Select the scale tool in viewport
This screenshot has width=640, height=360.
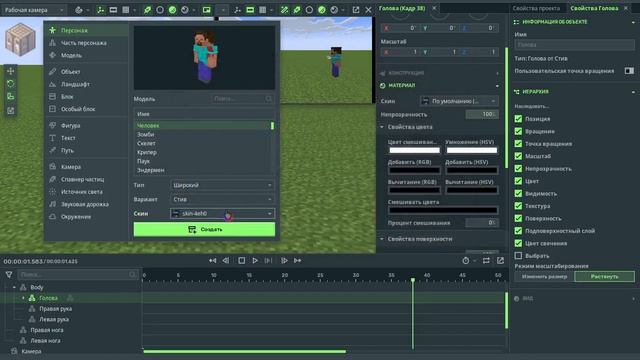(11, 97)
